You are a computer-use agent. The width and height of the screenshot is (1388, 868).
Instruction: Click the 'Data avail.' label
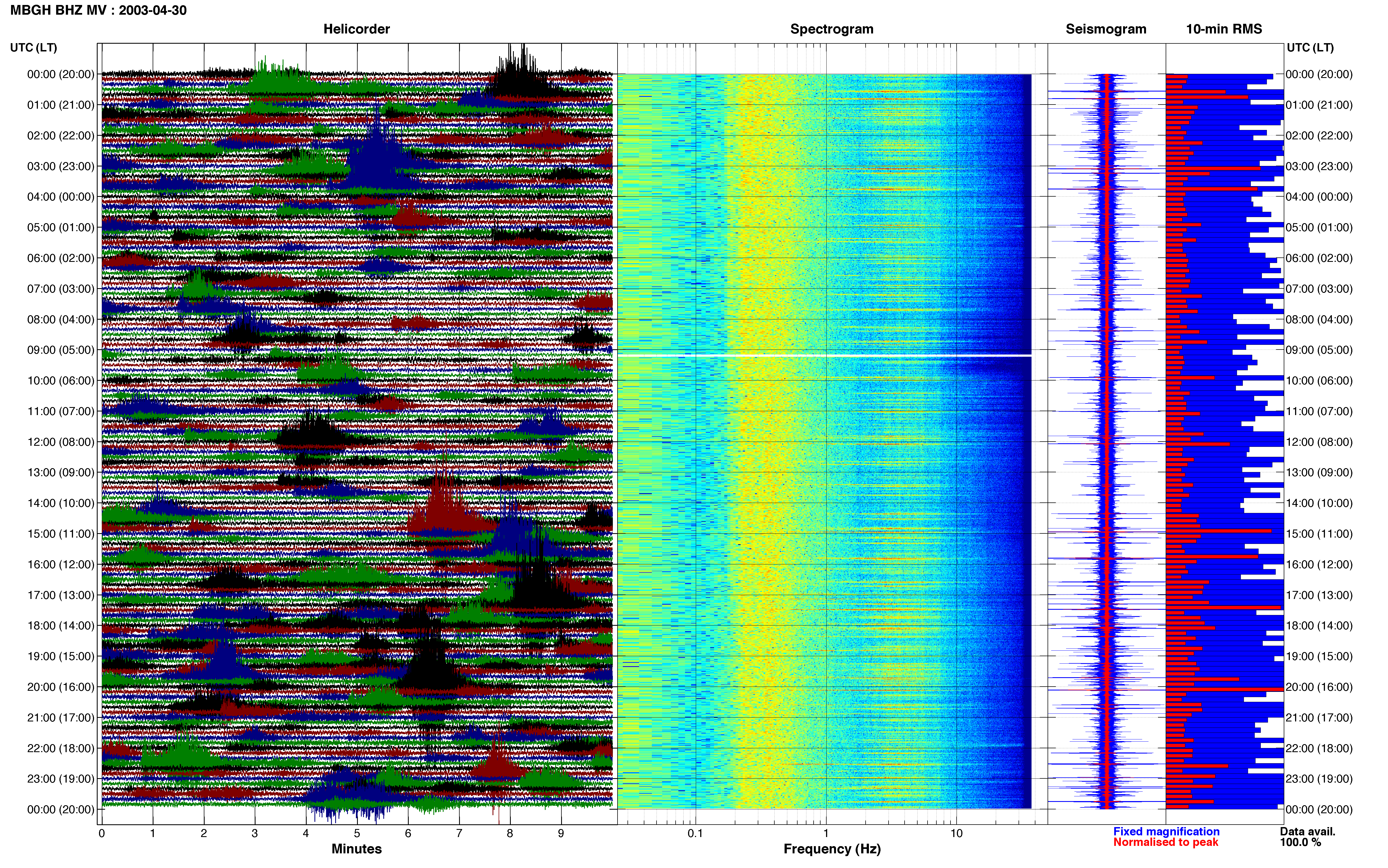pos(1308,831)
